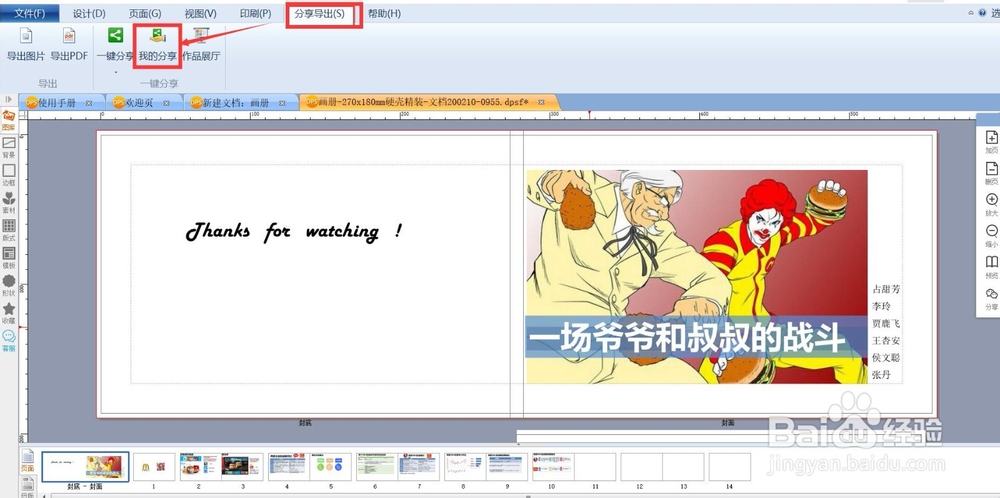Screen dimensions: 1000x498
Task: Switch to the 印刷(P) ribbon tab
Action: [255, 13]
